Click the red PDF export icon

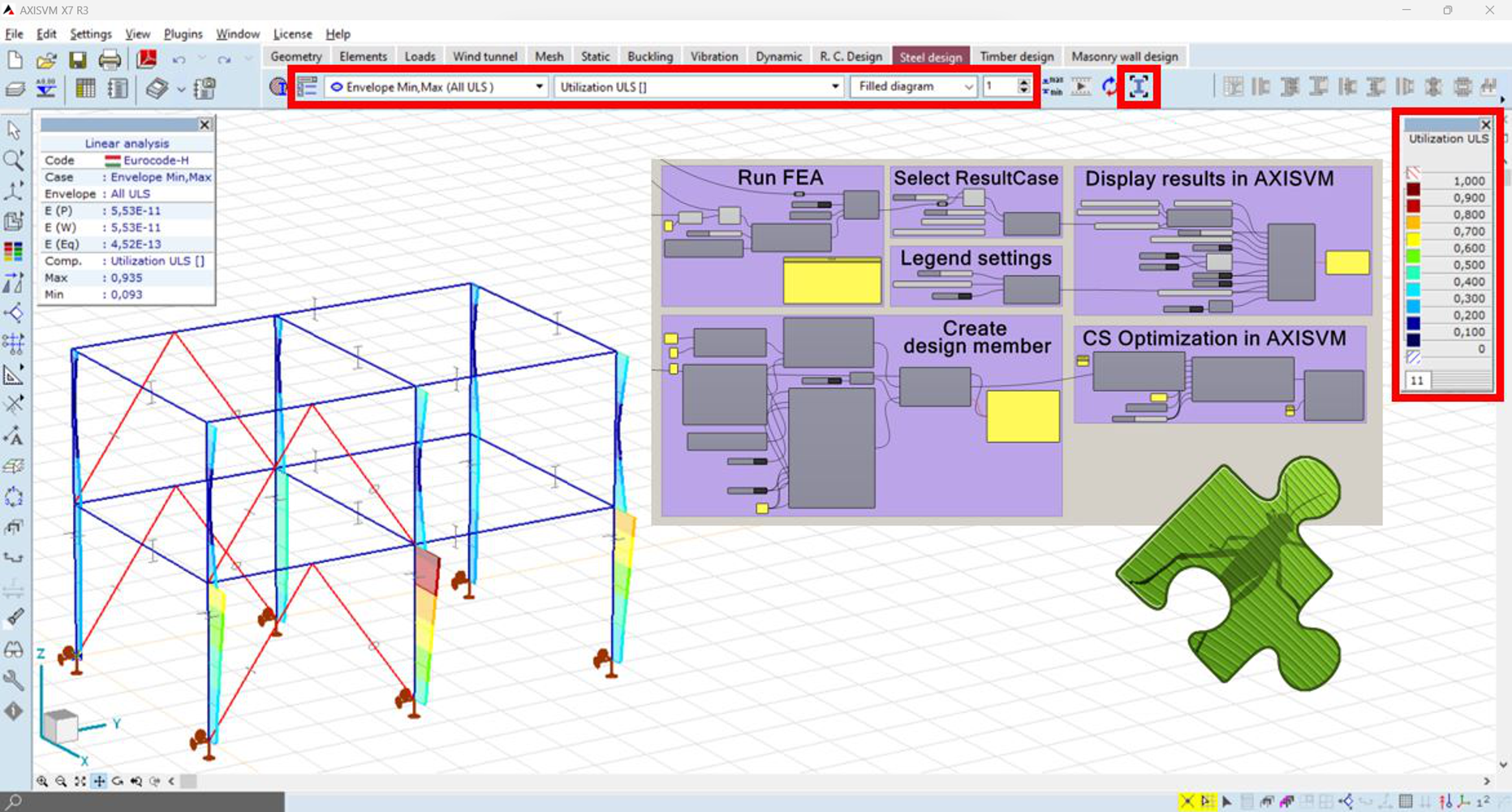click(147, 60)
